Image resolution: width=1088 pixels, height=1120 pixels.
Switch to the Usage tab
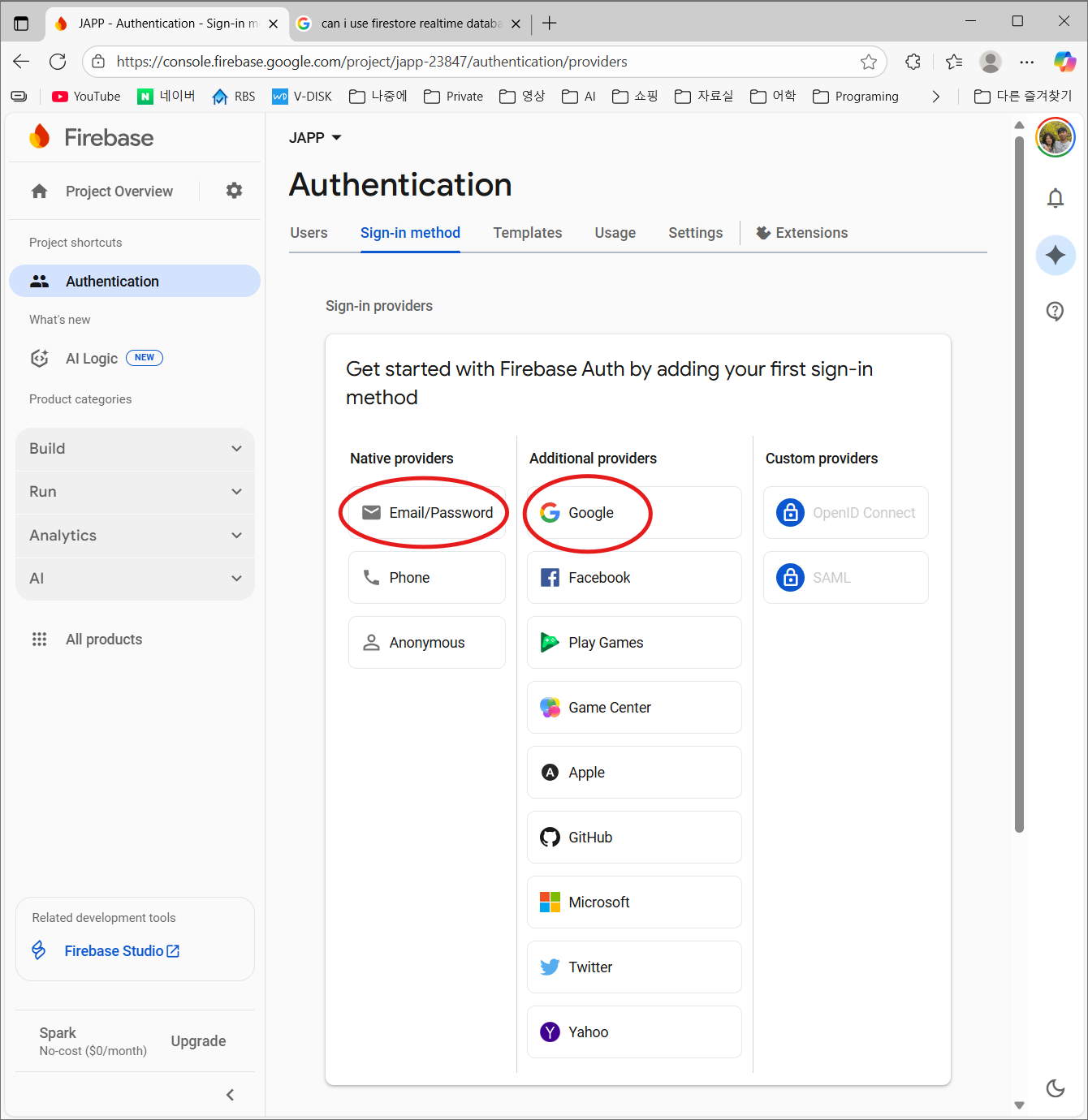click(615, 233)
